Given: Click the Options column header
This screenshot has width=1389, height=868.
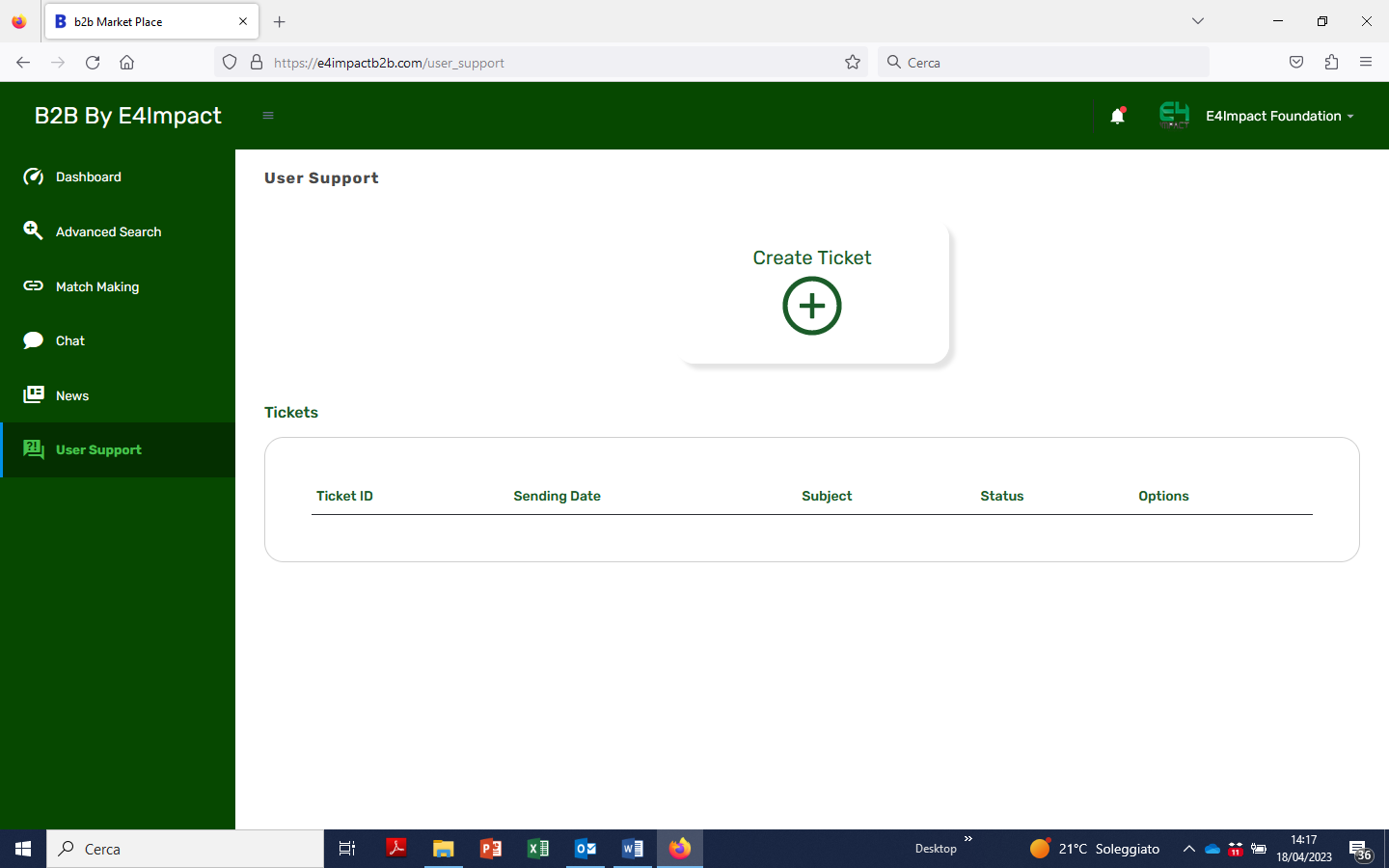Looking at the screenshot, I should [x=1163, y=496].
